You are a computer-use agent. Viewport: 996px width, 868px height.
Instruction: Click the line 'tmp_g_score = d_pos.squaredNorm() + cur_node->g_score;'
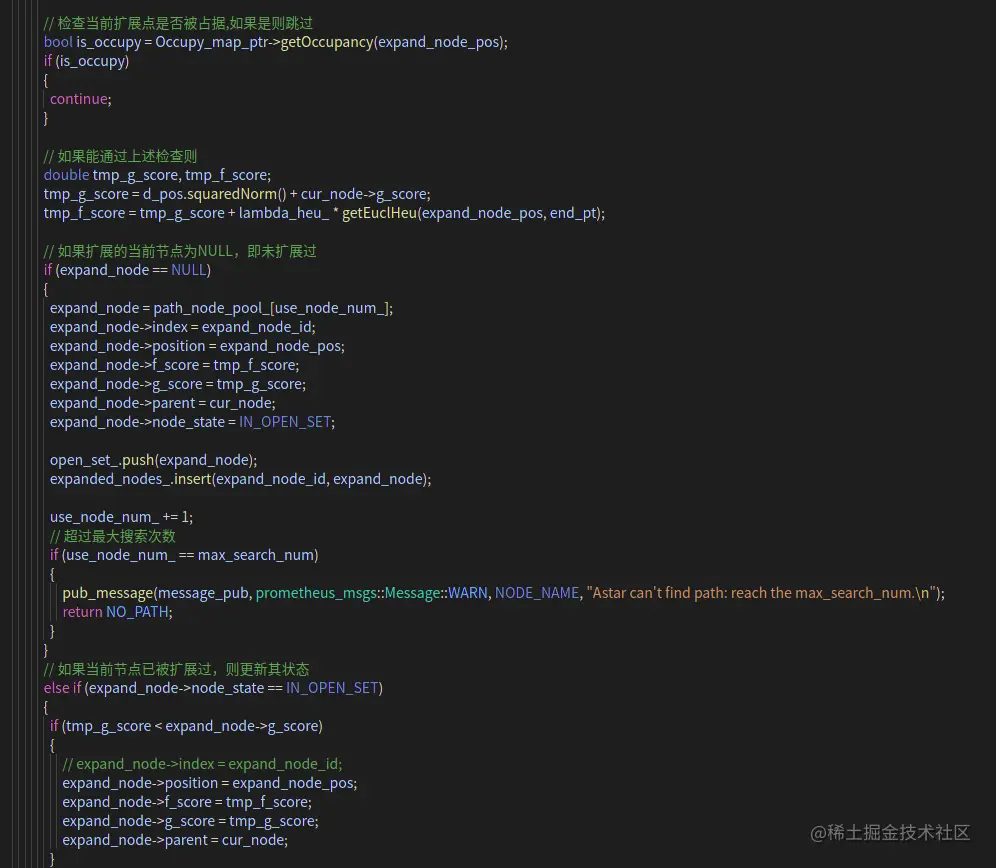tap(237, 194)
